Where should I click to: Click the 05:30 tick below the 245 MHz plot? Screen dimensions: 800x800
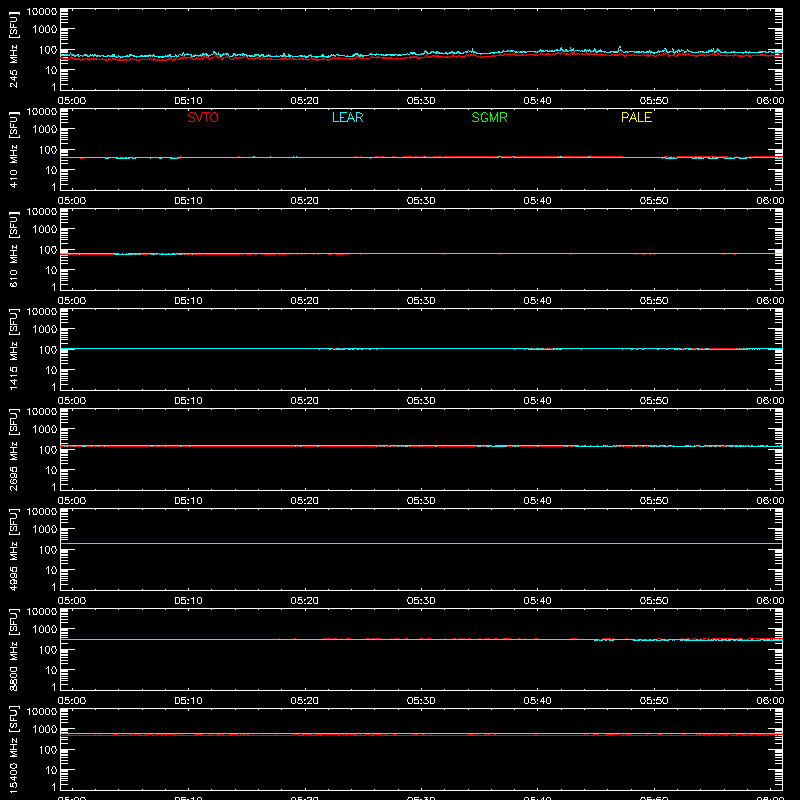(x=421, y=101)
